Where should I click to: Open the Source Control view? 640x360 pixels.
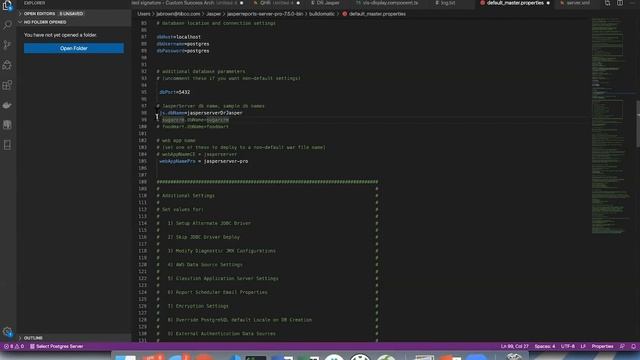point(7,45)
